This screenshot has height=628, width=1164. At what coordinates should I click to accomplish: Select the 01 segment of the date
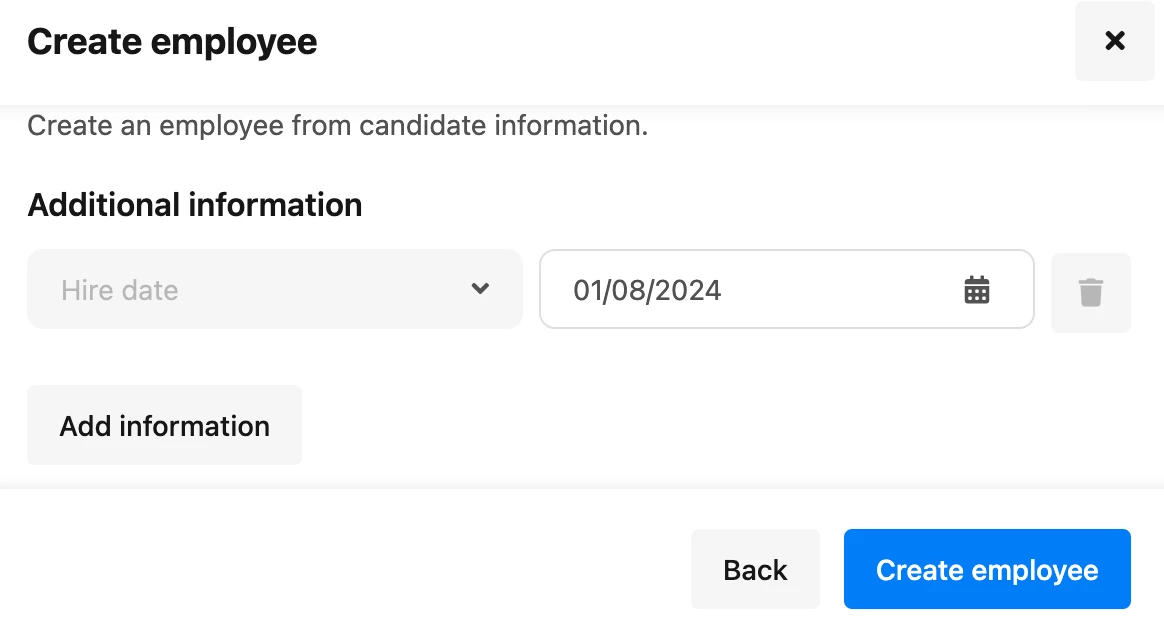(x=587, y=290)
